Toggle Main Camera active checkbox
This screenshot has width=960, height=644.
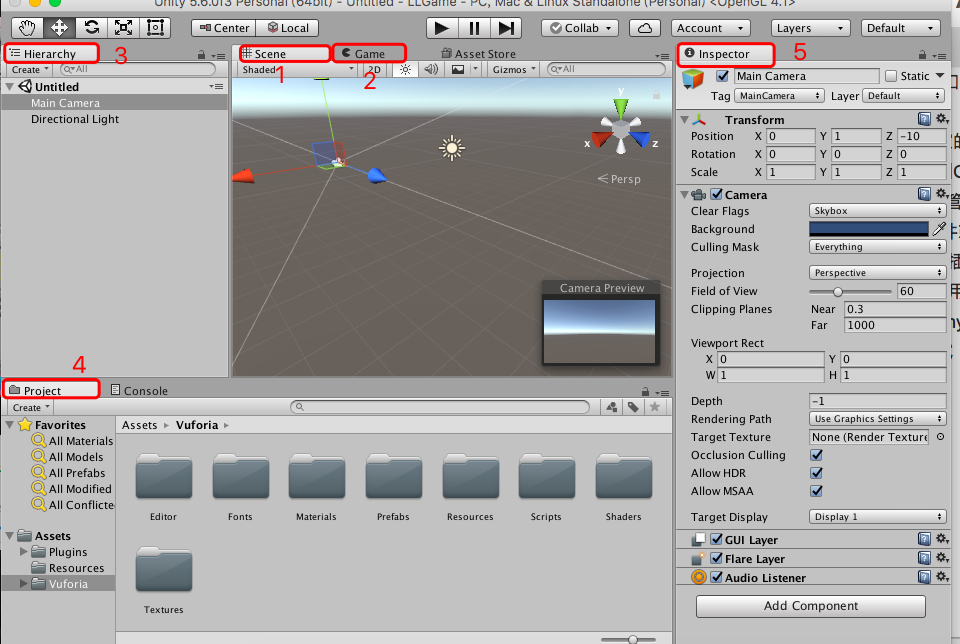point(722,76)
